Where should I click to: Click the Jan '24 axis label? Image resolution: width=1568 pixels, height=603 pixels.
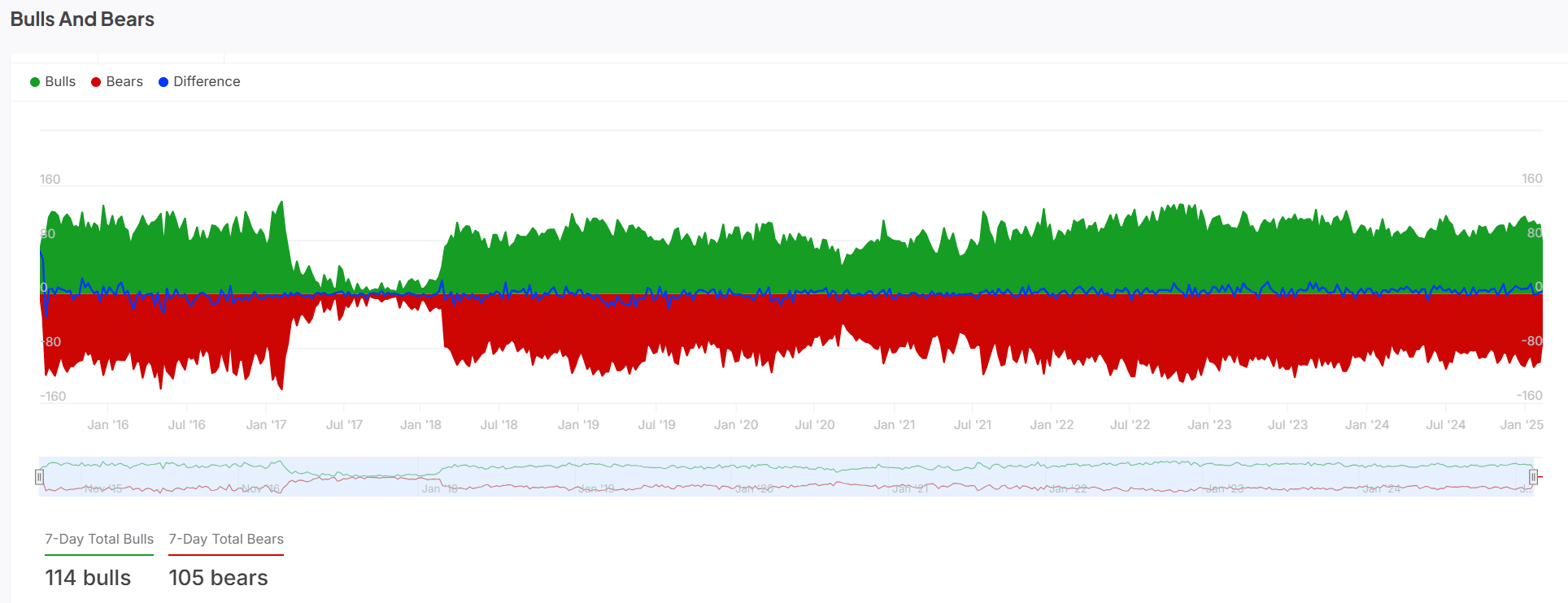pyautogui.click(x=1367, y=425)
